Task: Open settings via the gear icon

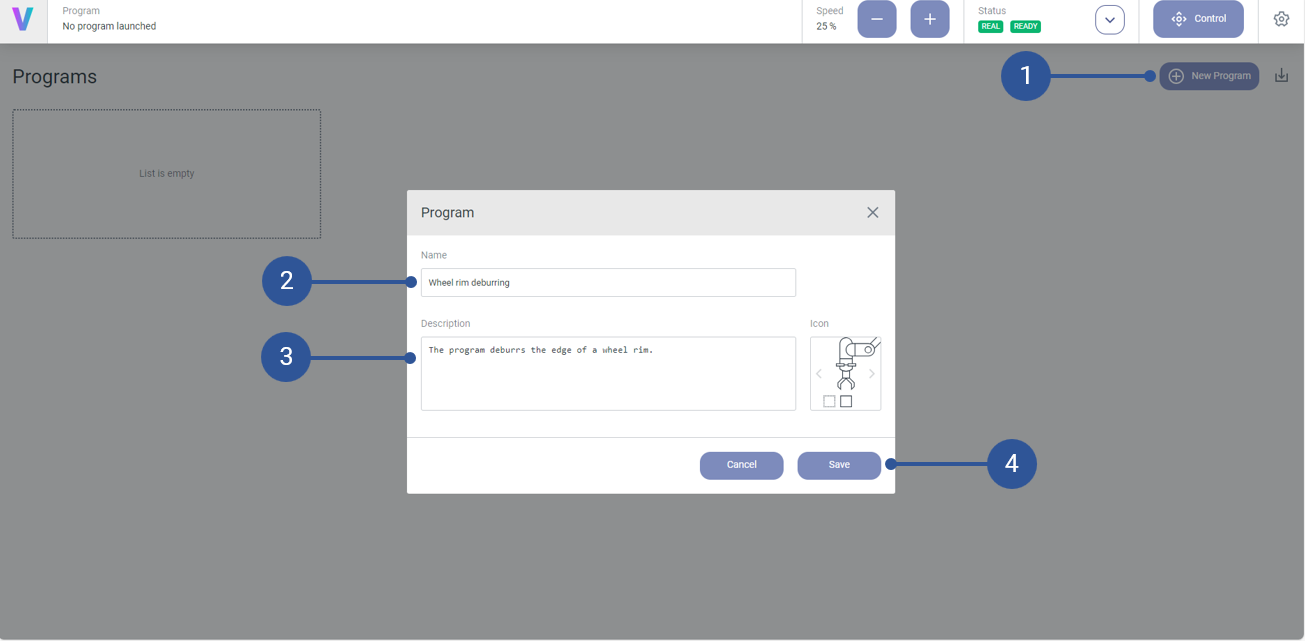Action: click(1281, 19)
